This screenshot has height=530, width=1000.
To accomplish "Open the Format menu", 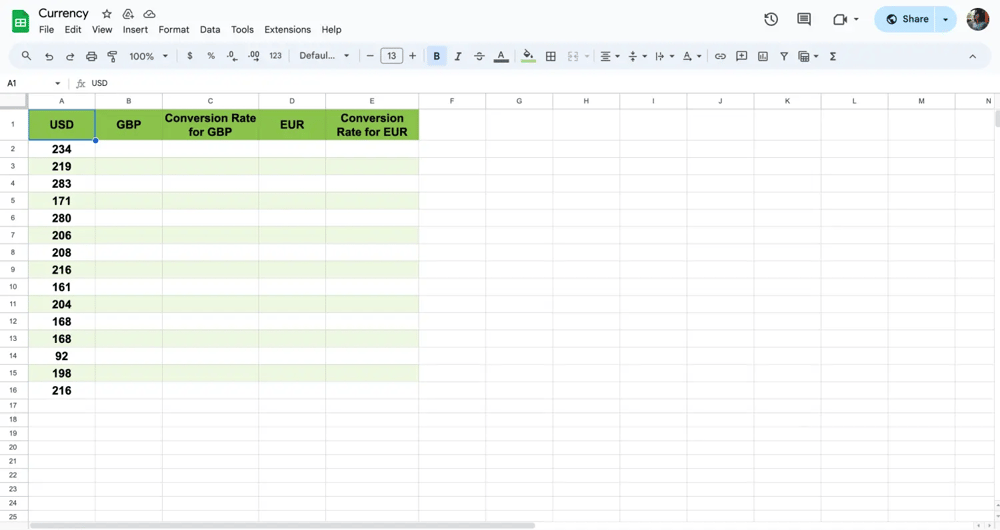I will pos(174,30).
